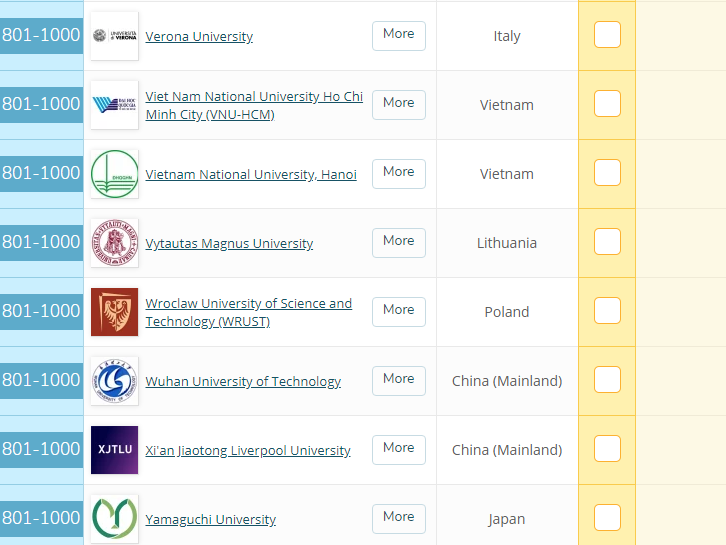The image size is (726, 545).
Task: Open Wroclaw University of Science and Technology link
Action: 248,312
